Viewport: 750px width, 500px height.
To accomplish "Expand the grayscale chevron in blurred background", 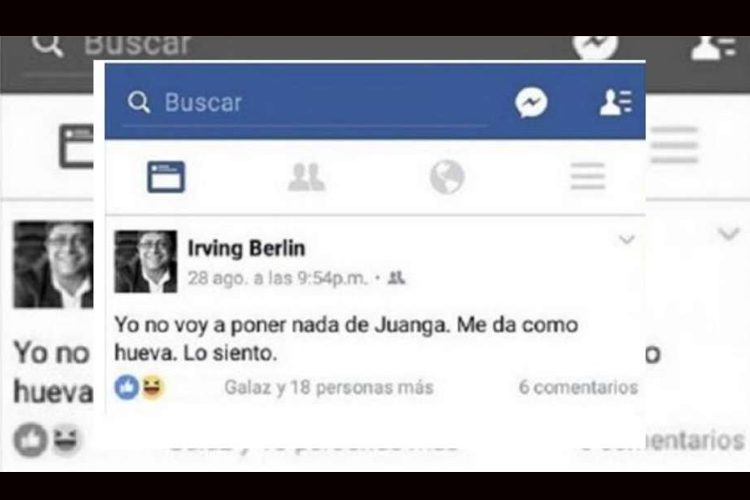I will pos(729,233).
